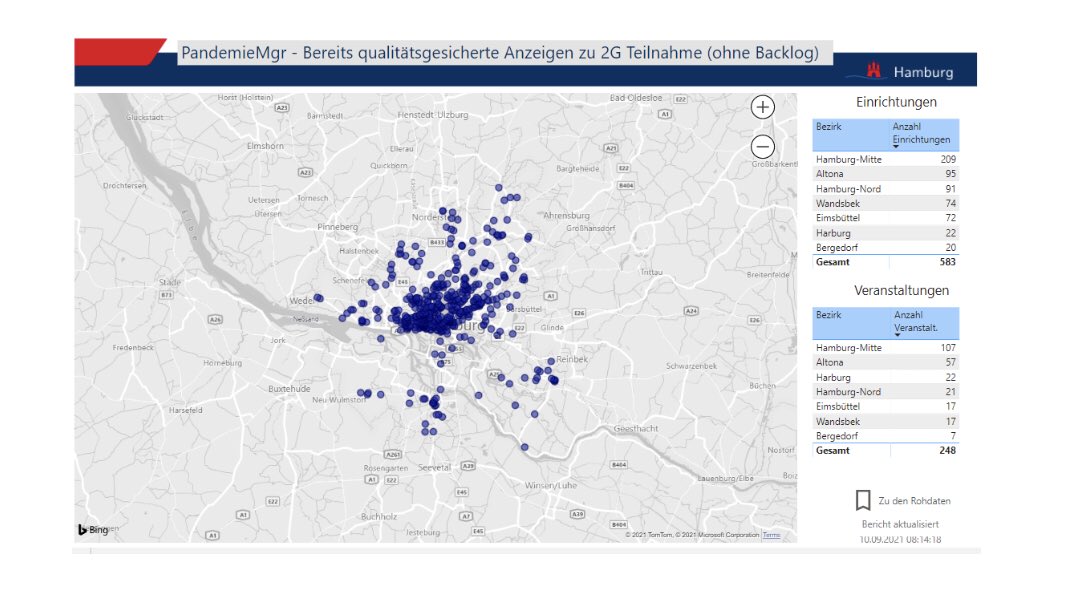Click the Buxtehude label on the map
The image size is (1078, 600).
tap(289, 389)
